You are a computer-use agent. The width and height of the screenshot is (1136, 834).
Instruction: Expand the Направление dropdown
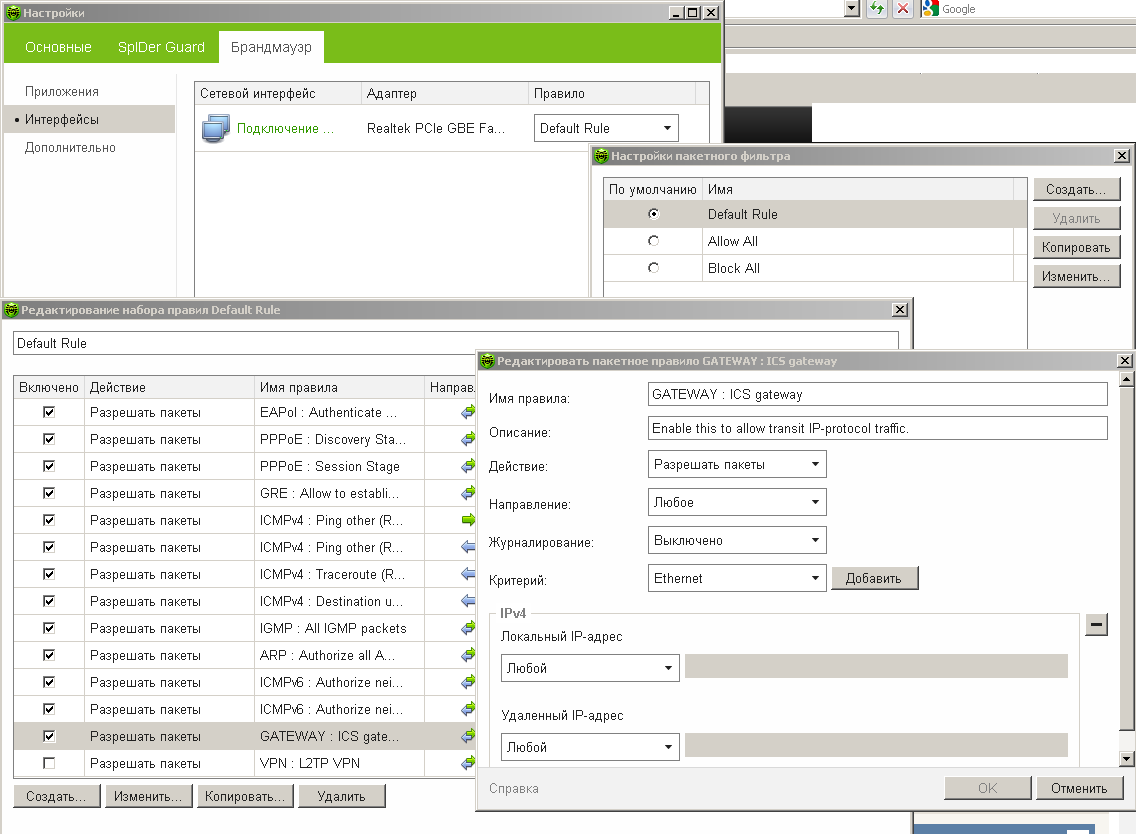pos(737,502)
